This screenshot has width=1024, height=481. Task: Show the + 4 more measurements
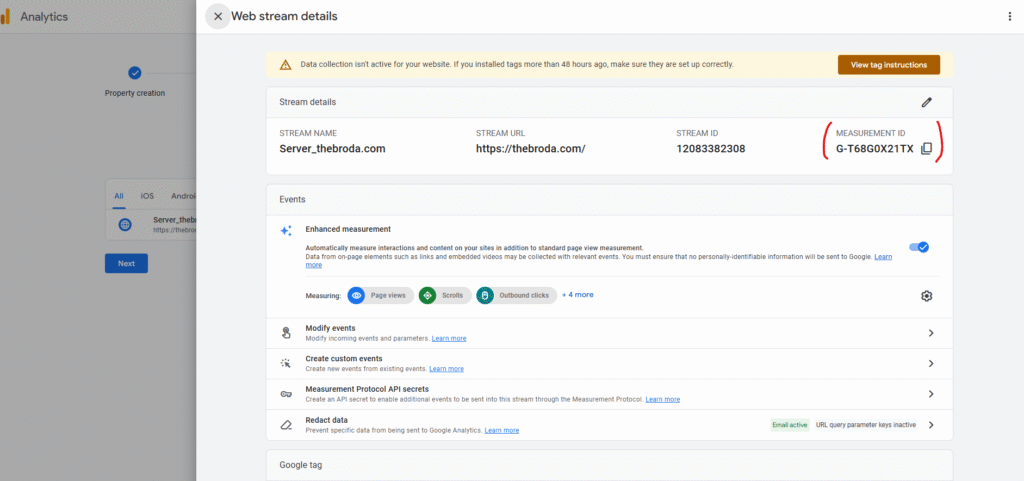point(577,295)
